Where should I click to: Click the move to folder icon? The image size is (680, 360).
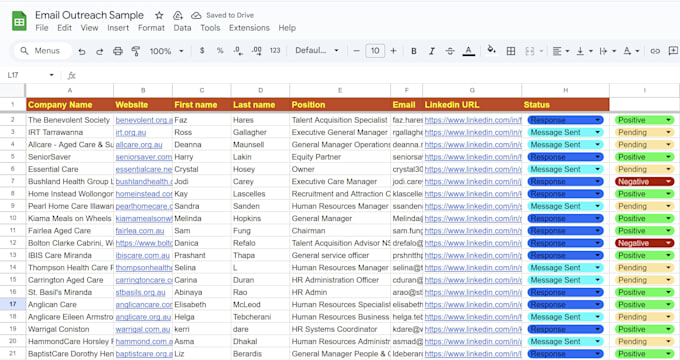pos(178,16)
